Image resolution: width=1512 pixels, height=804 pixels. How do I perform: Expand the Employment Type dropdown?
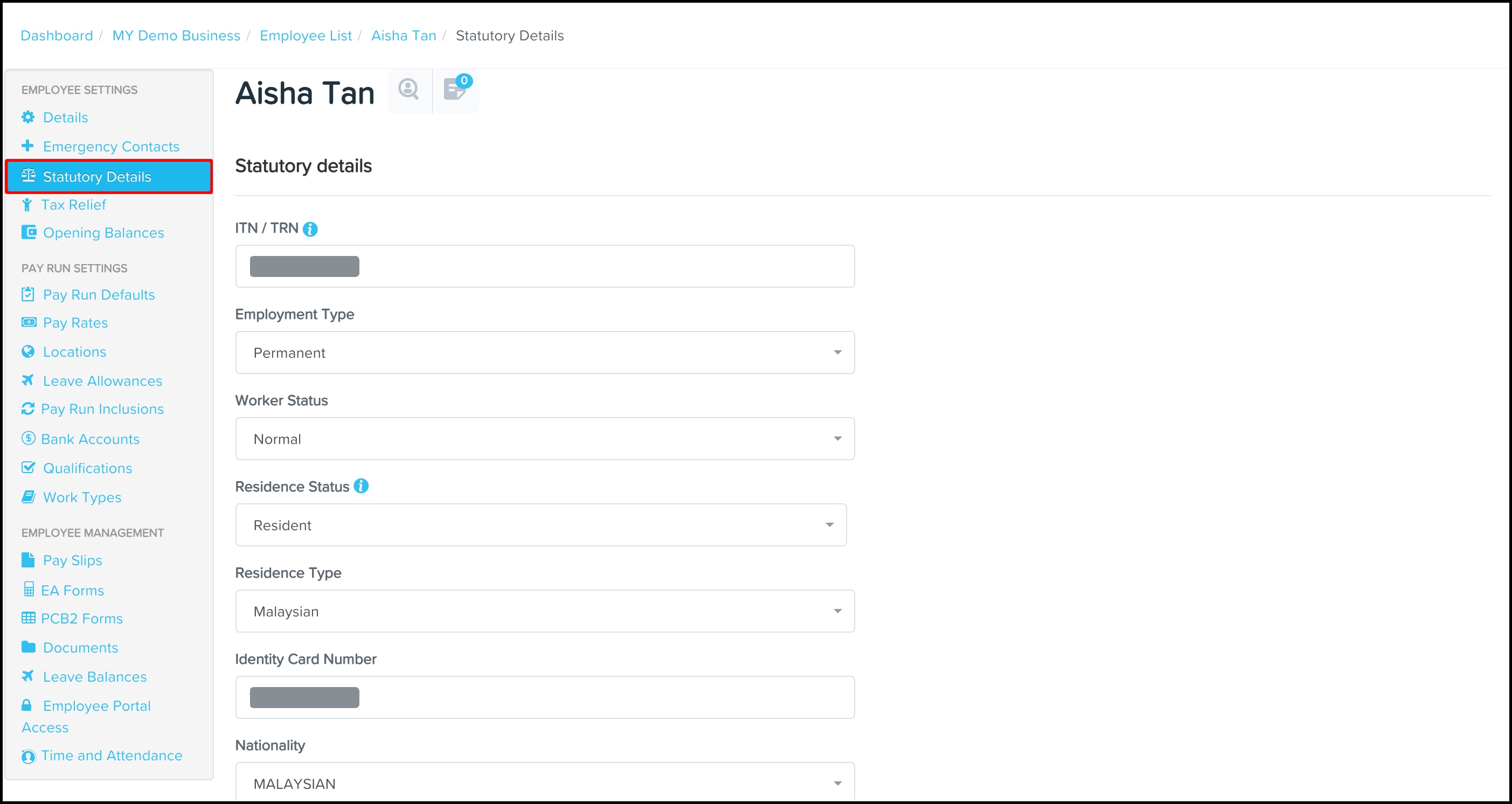tap(544, 353)
